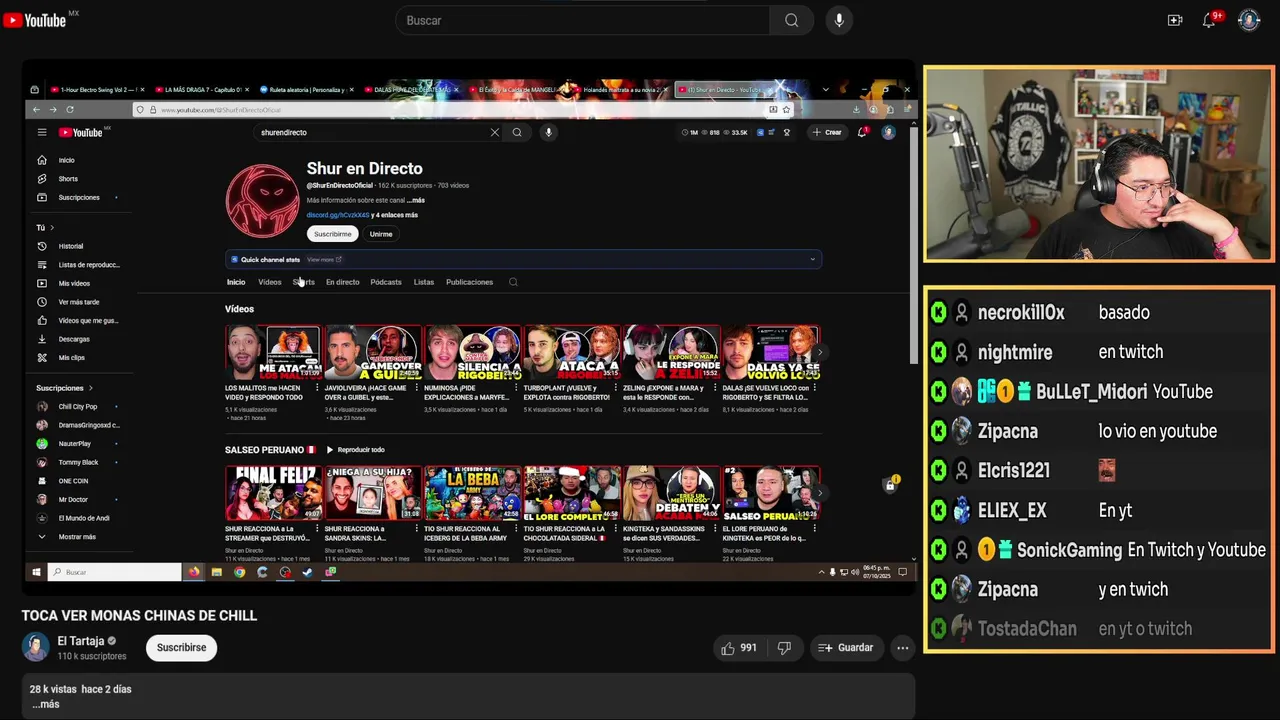Open the inner page hamburger guide menu
Screen dimensions: 1280x720
[42, 132]
